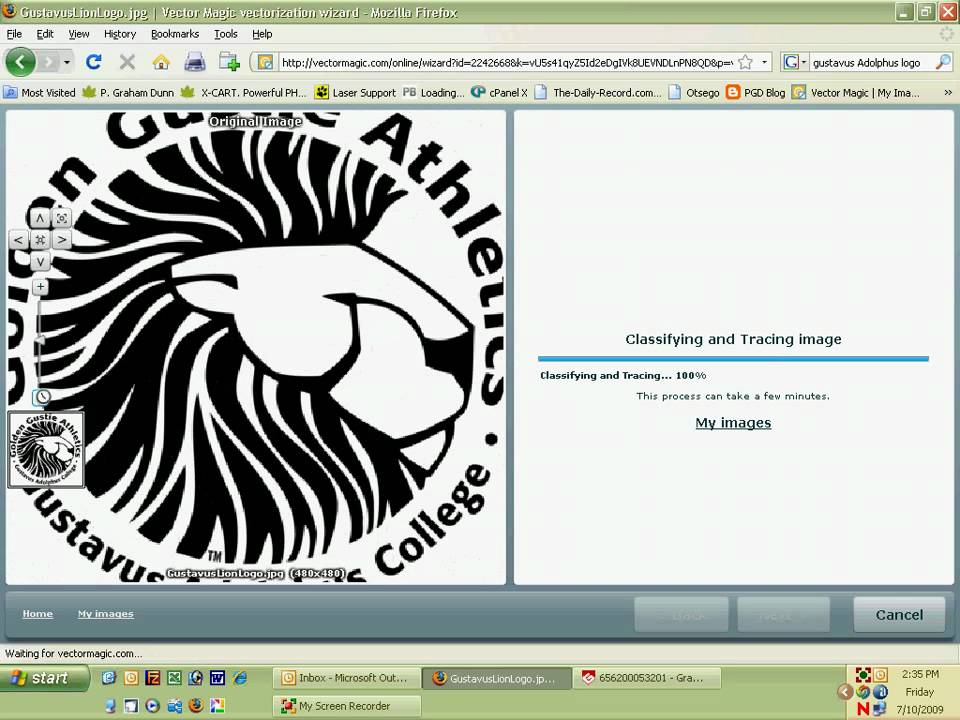Go to Home in wizard footer
Screen dimensions: 960x720
coord(37,613)
